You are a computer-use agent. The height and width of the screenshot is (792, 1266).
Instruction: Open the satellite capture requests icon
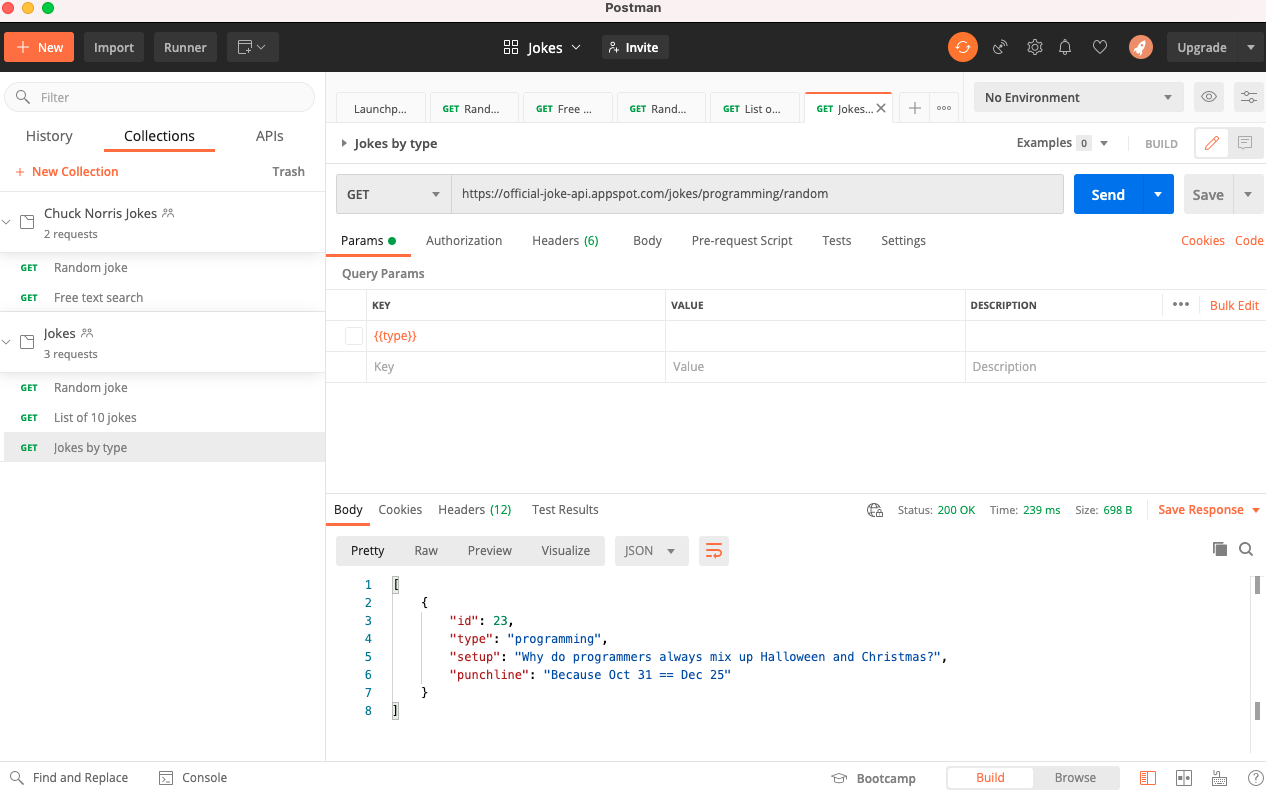pos(1000,47)
